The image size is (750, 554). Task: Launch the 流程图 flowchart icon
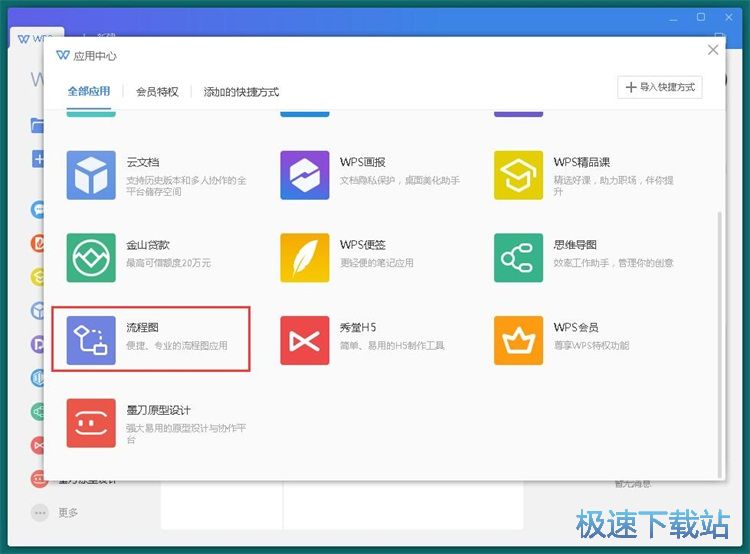(x=91, y=340)
